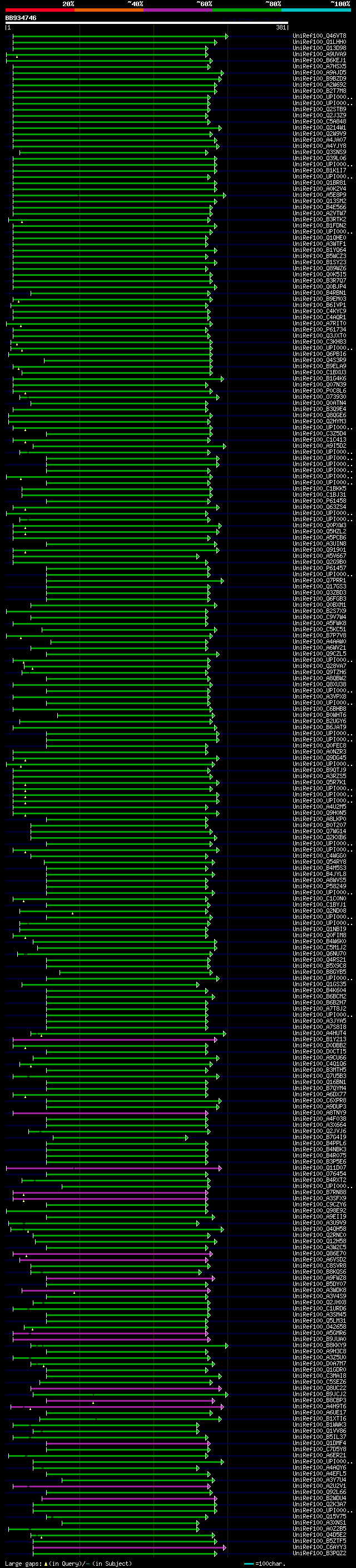
Task: Click the red ~20% identity legend segment
Action: click(x=39, y=10)
